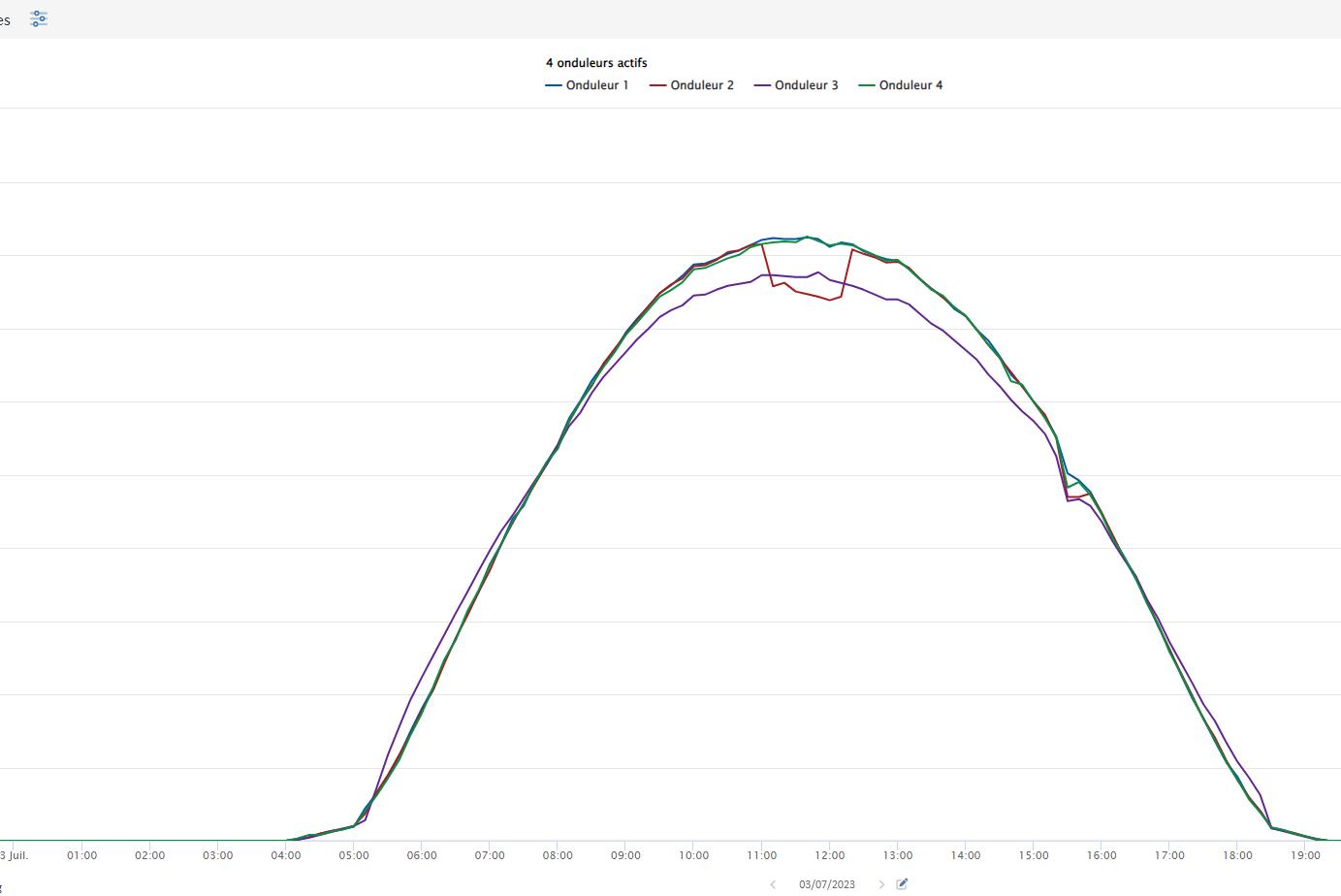Click the '4 onduleurs actifs' legend title
The height and width of the screenshot is (896, 1341).
coord(596,63)
